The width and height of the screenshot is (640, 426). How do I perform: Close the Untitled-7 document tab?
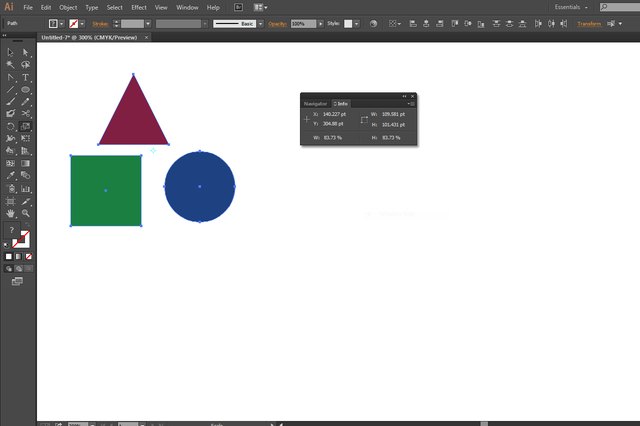click(147, 37)
